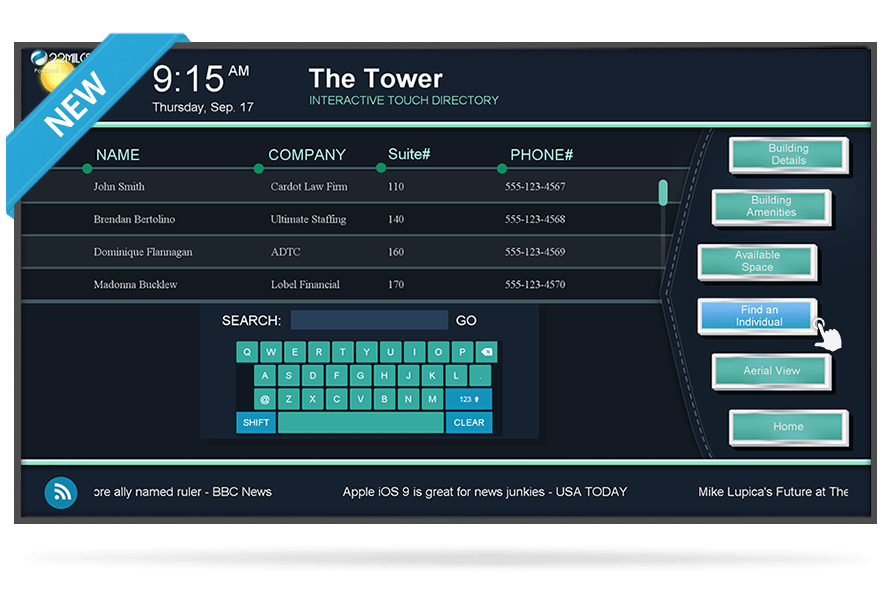Tap the R key
The width and height of the screenshot is (890, 604).
click(319, 352)
